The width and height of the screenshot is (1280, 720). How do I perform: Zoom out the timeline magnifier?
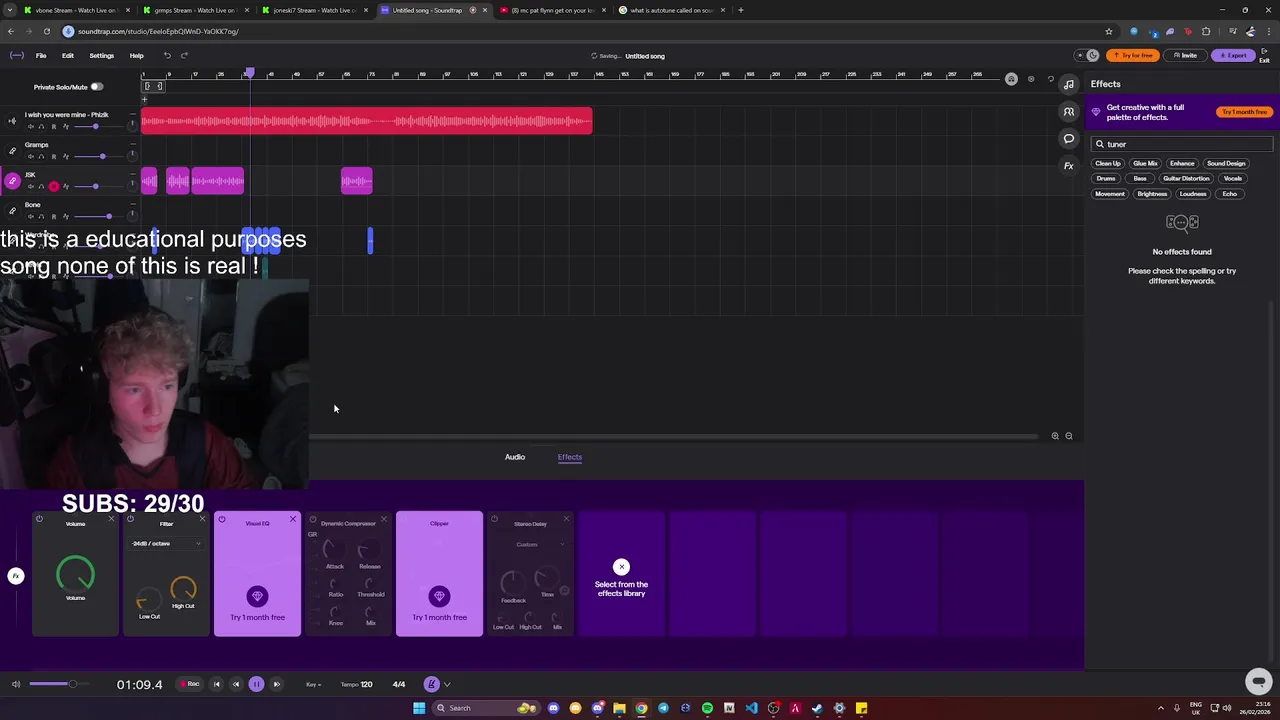click(1069, 436)
